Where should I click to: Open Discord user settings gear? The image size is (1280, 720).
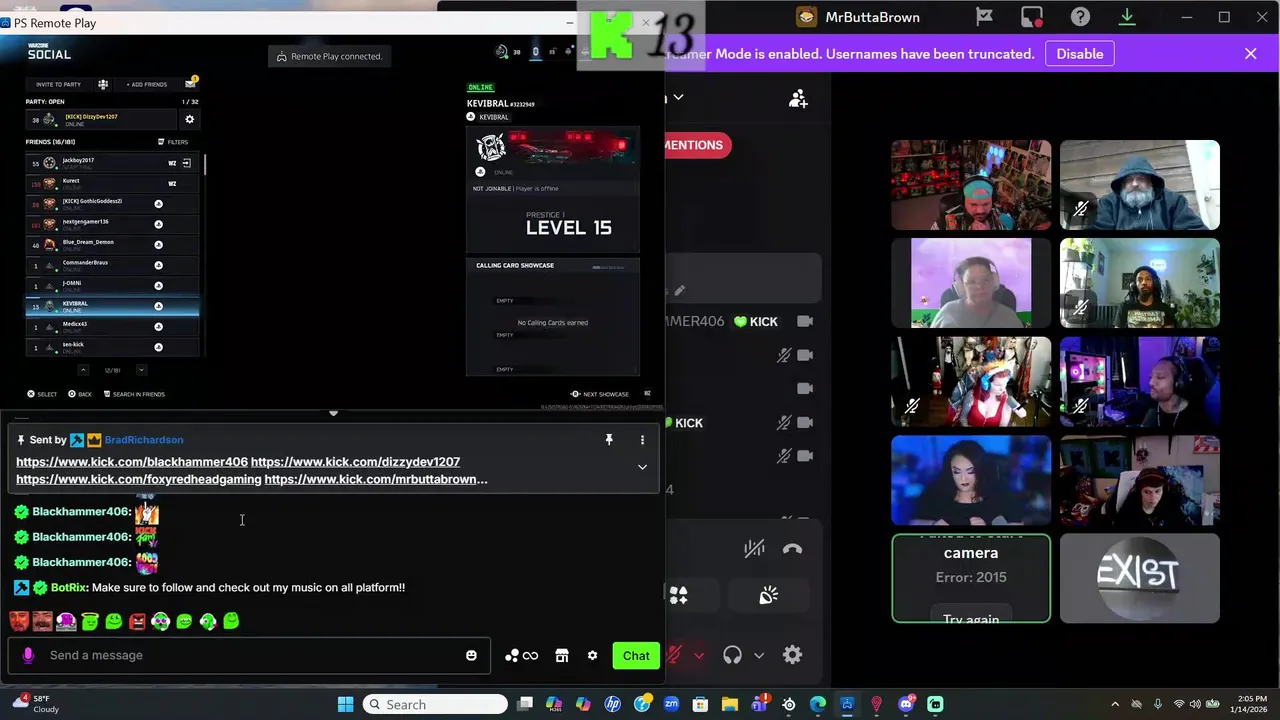click(792, 655)
